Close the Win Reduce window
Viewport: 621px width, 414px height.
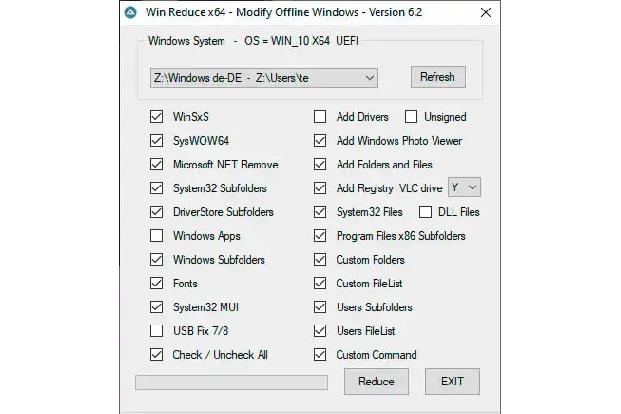tap(486, 13)
